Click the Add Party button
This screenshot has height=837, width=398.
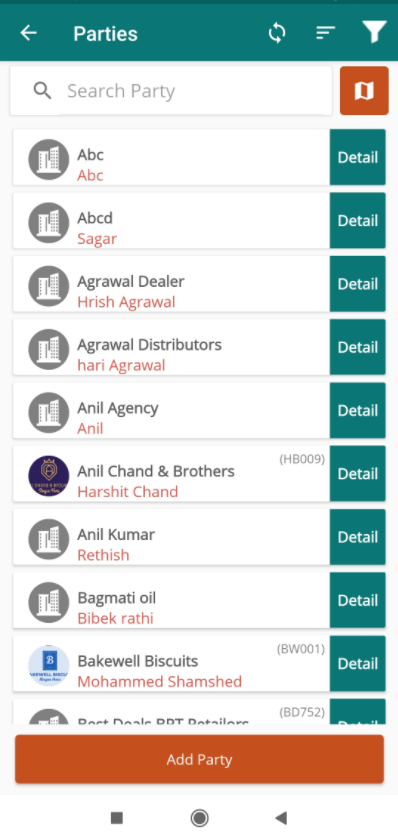point(199,759)
